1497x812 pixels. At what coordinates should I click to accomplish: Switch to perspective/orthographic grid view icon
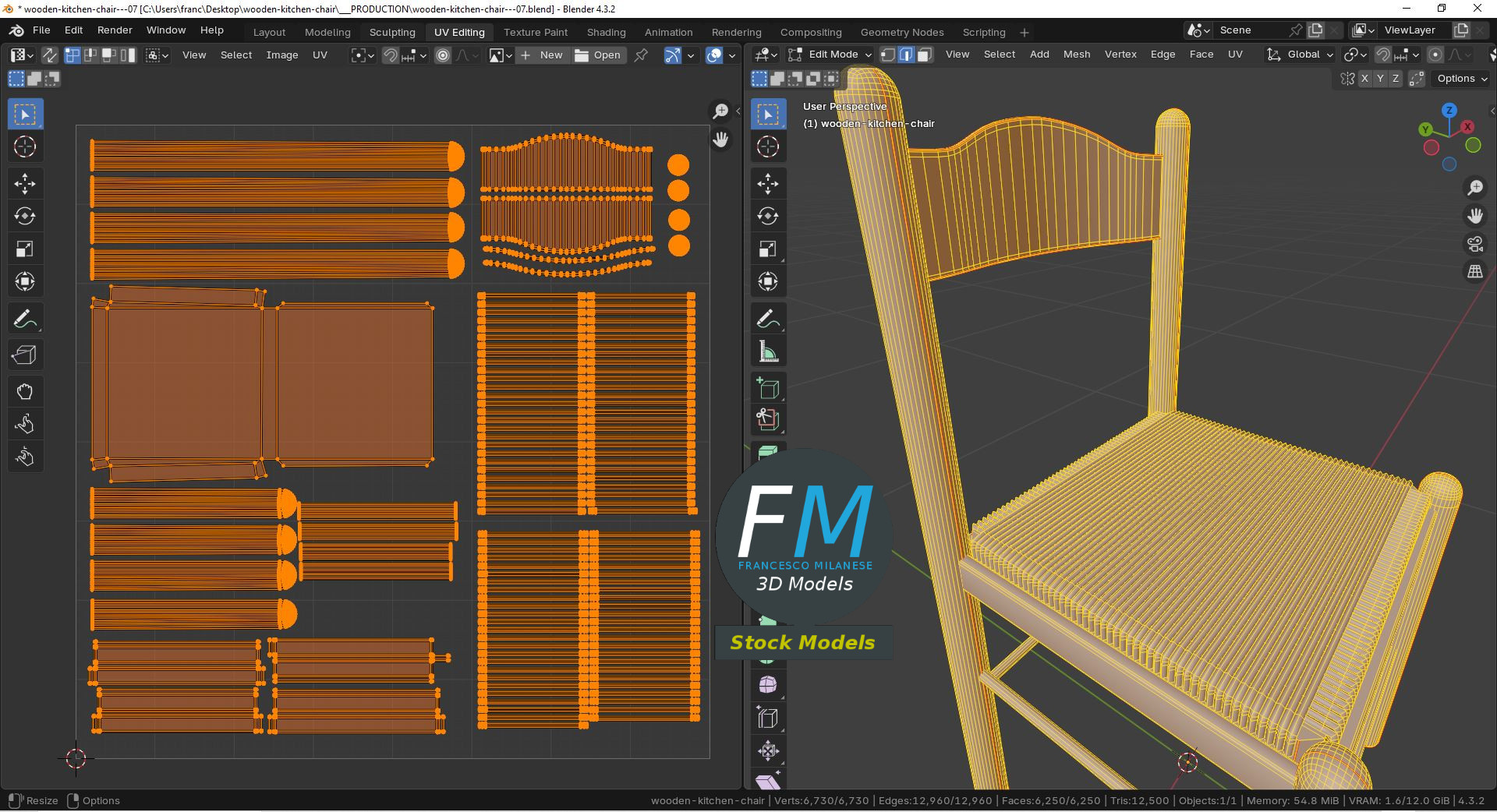1475,272
